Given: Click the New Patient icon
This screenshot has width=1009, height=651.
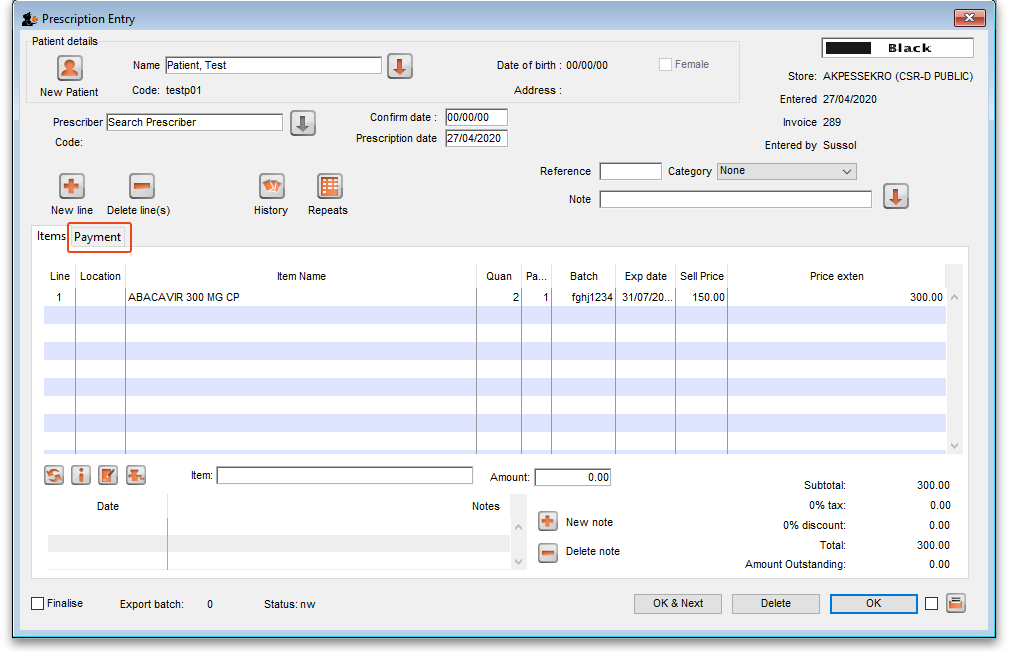Looking at the screenshot, I should (x=69, y=68).
